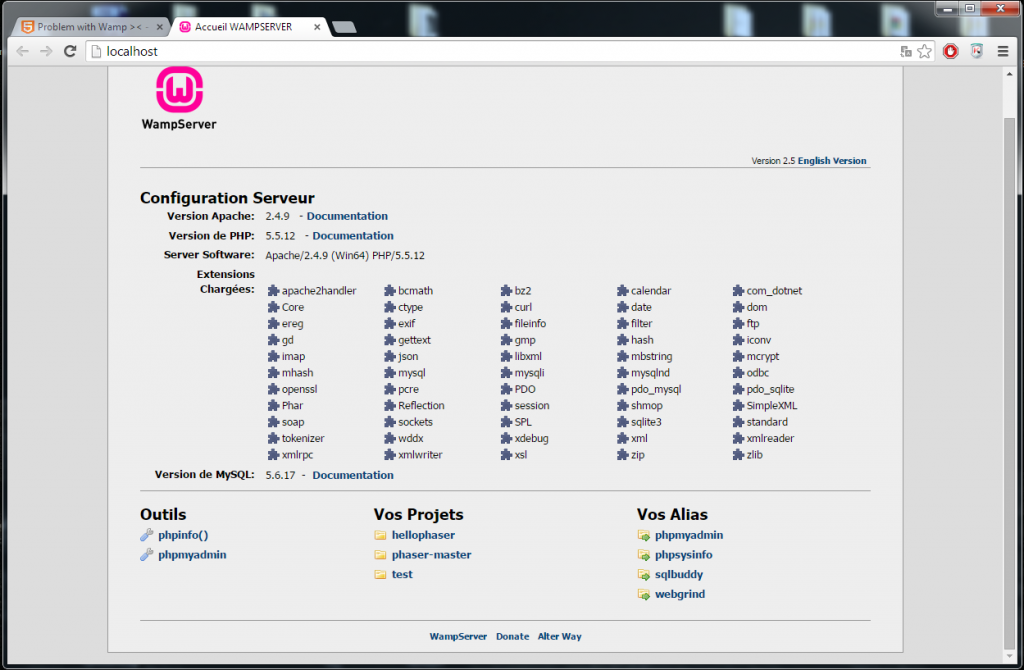This screenshot has height=670, width=1024.
Task: Click the shield extension icon
Action: point(976,51)
